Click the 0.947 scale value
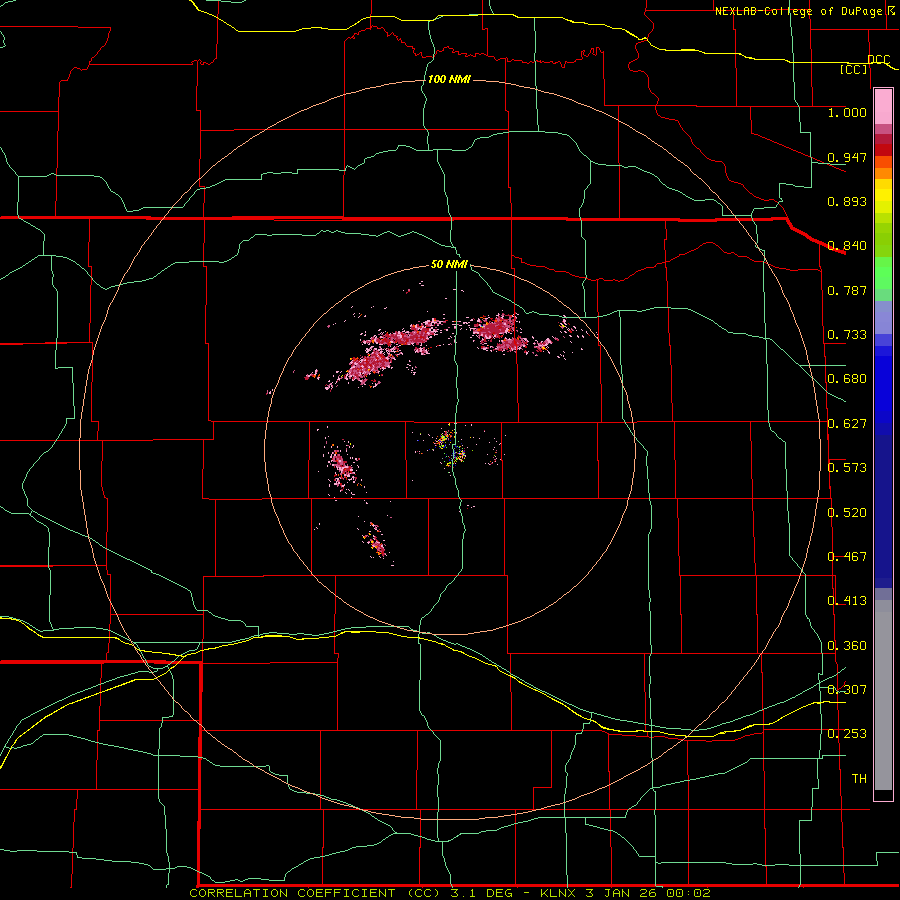 847,157
